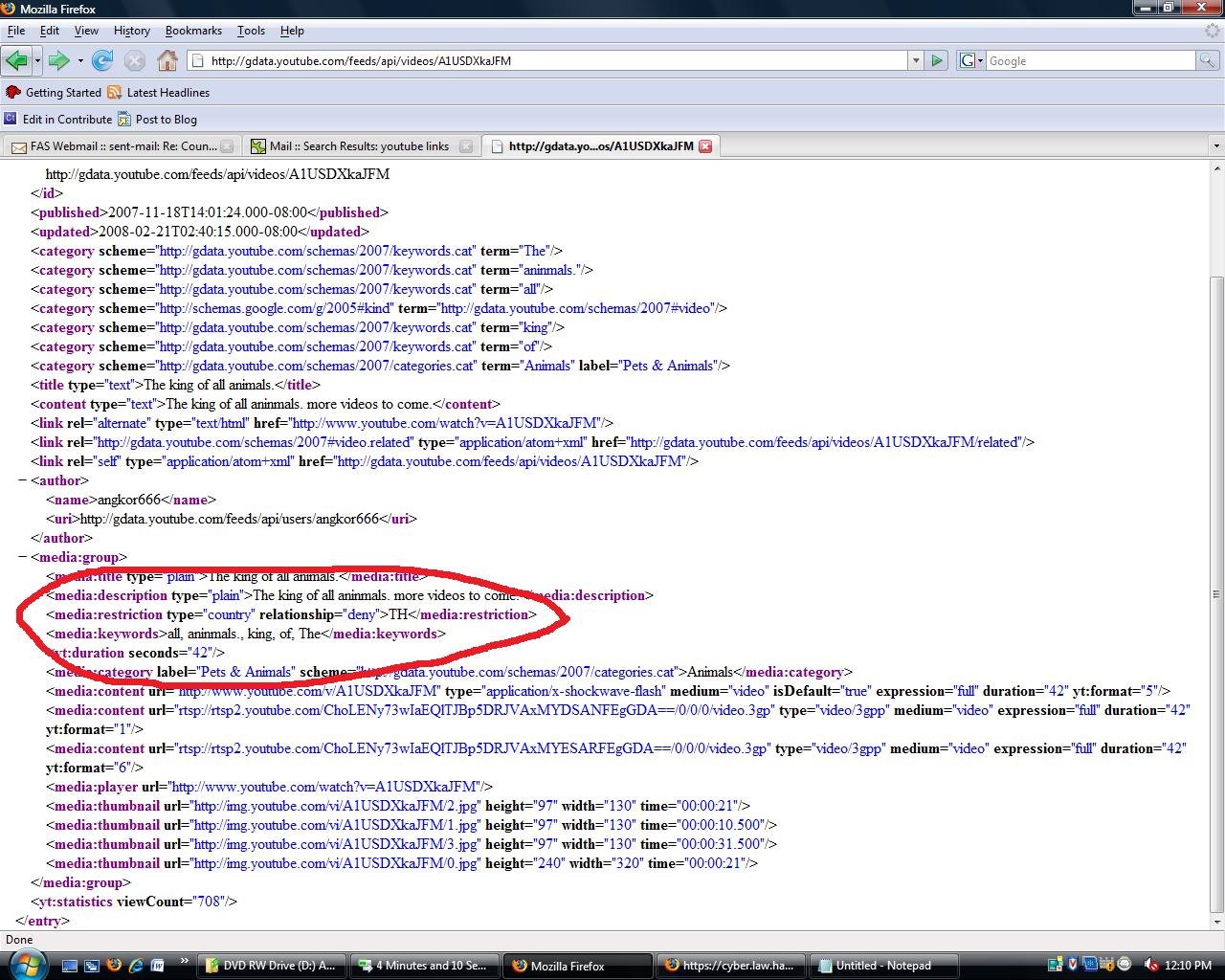This screenshot has height=980, width=1225.
Task: Click the published date 2007-11-18T14:01:24.000-08:00
Action: [208, 212]
